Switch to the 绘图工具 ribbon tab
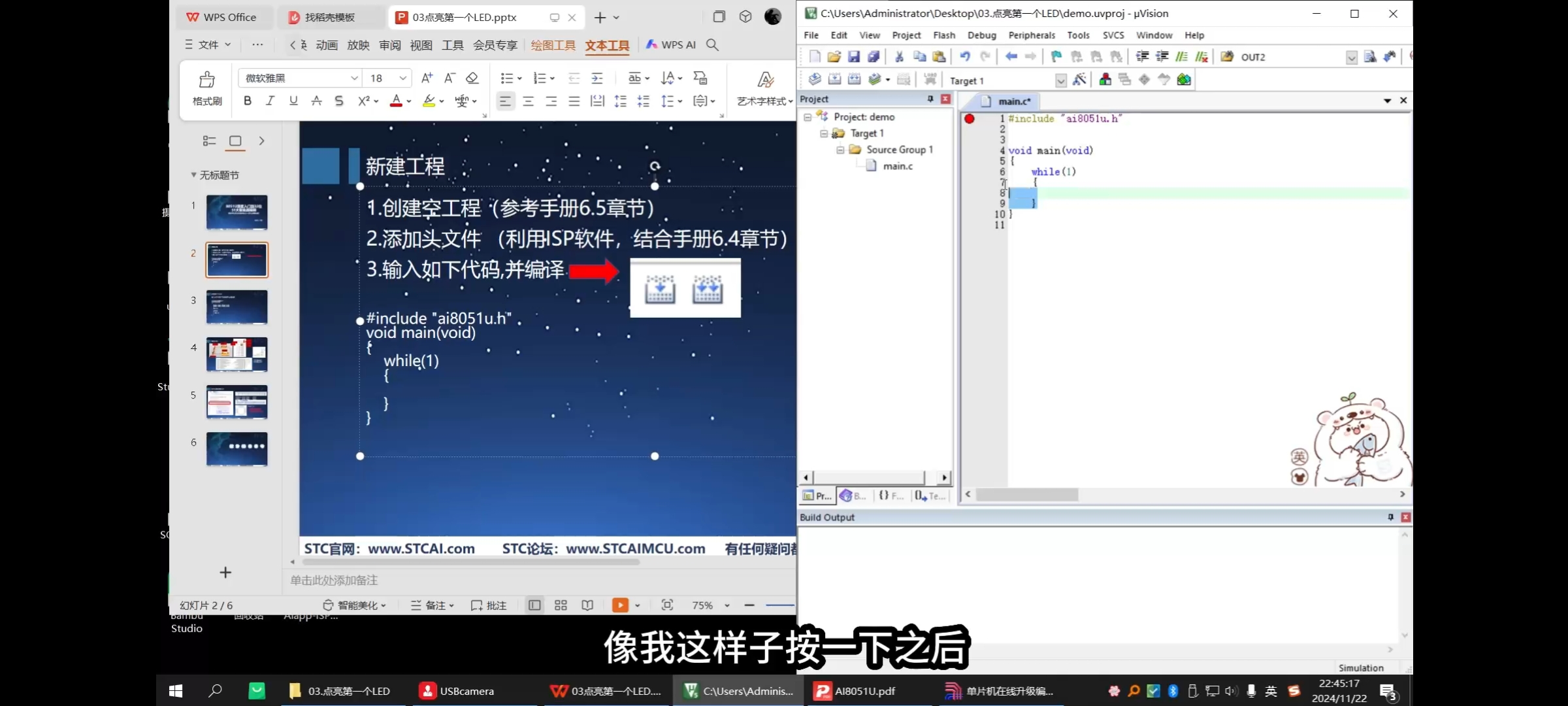Screen dimensions: 1568x706 pyautogui.click(x=553, y=45)
